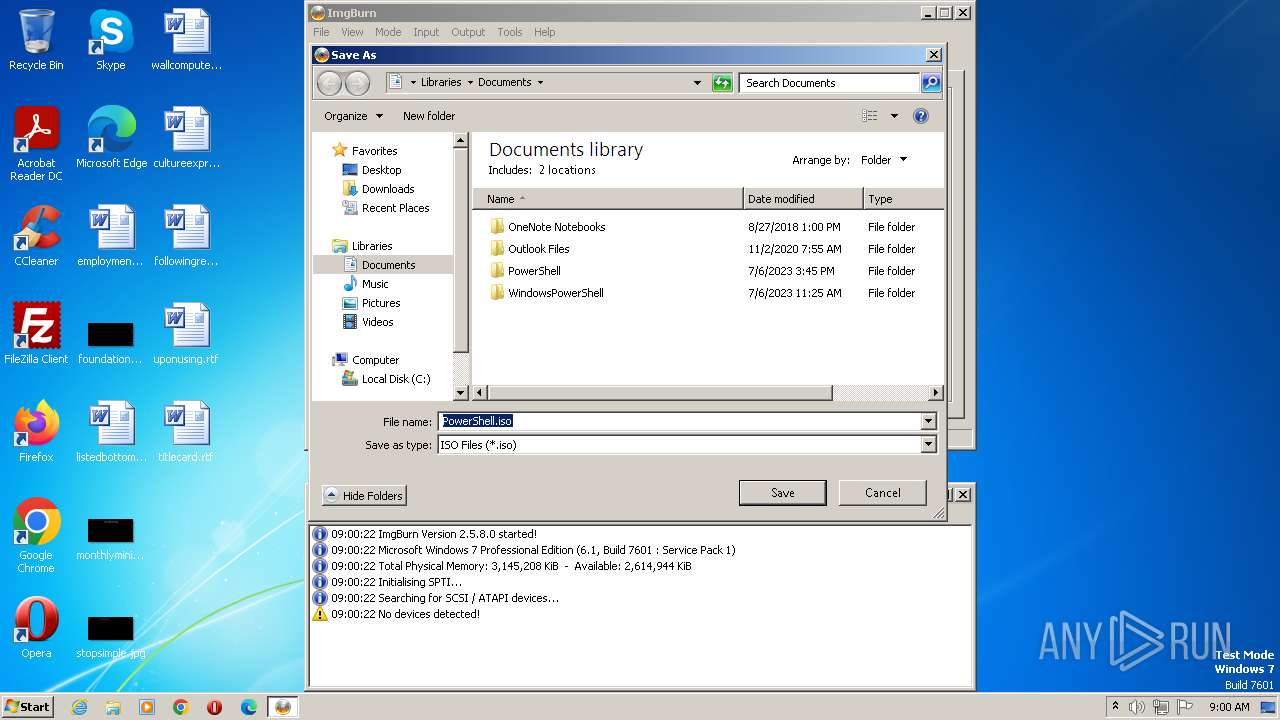The width and height of the screenshot is (1280, 720).
Task: Click the taskbar clock showing 9:00 AM
Action: pos(1229,707)
